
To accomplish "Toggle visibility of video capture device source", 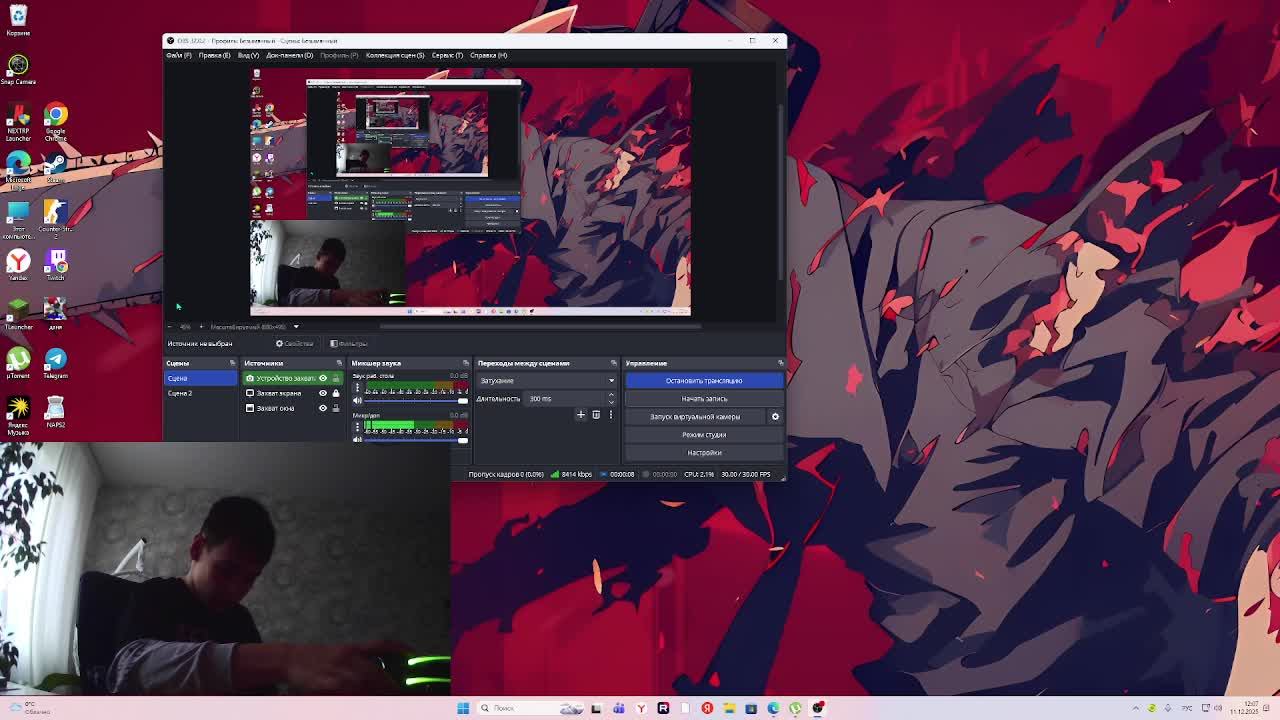I will tap(323, 378).
